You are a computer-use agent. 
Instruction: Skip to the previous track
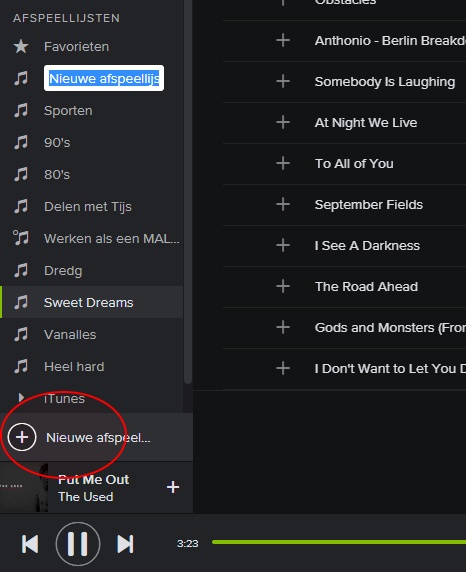tap(30, 544)
